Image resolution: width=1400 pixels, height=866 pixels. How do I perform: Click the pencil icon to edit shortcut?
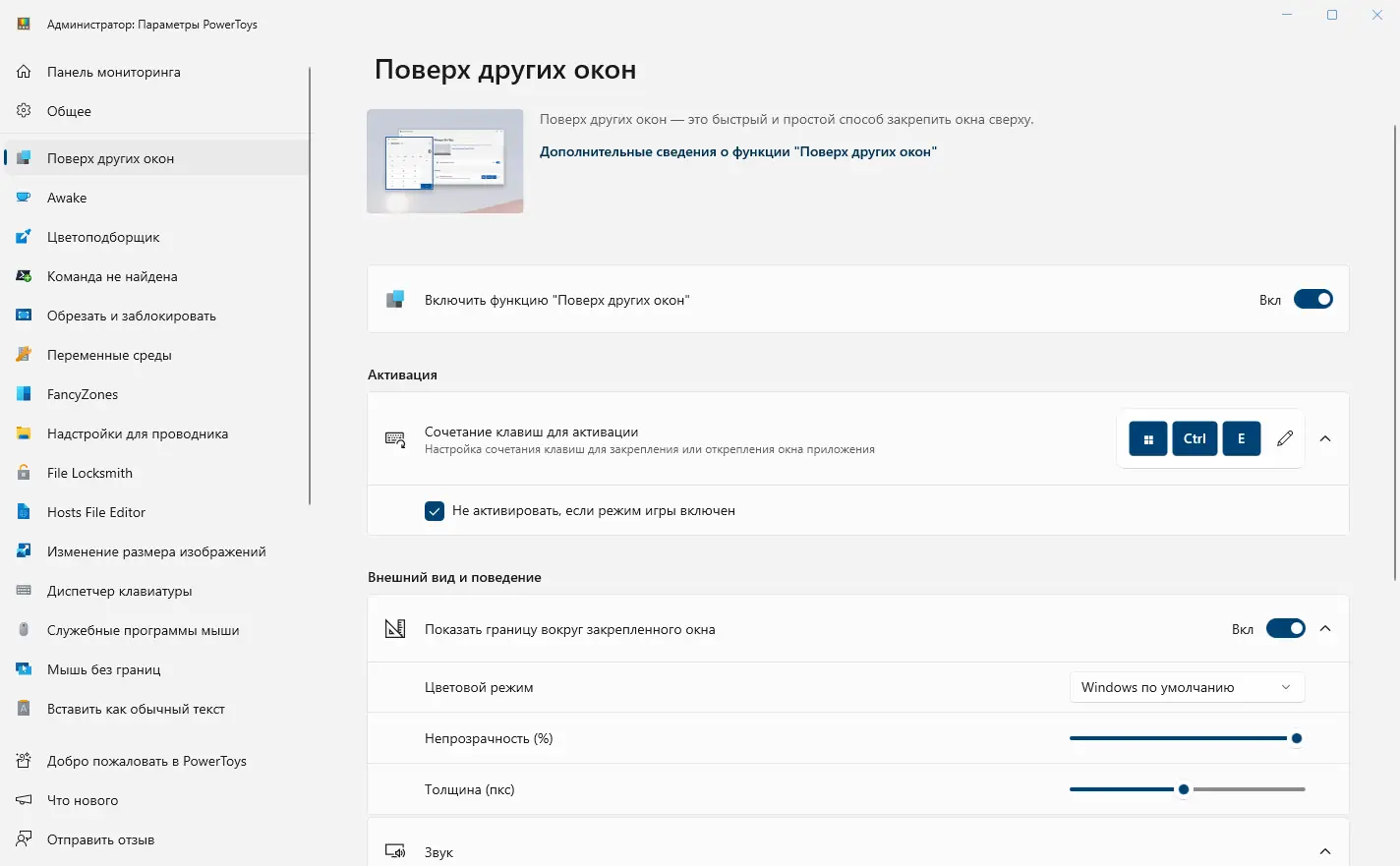[1285, 438]
